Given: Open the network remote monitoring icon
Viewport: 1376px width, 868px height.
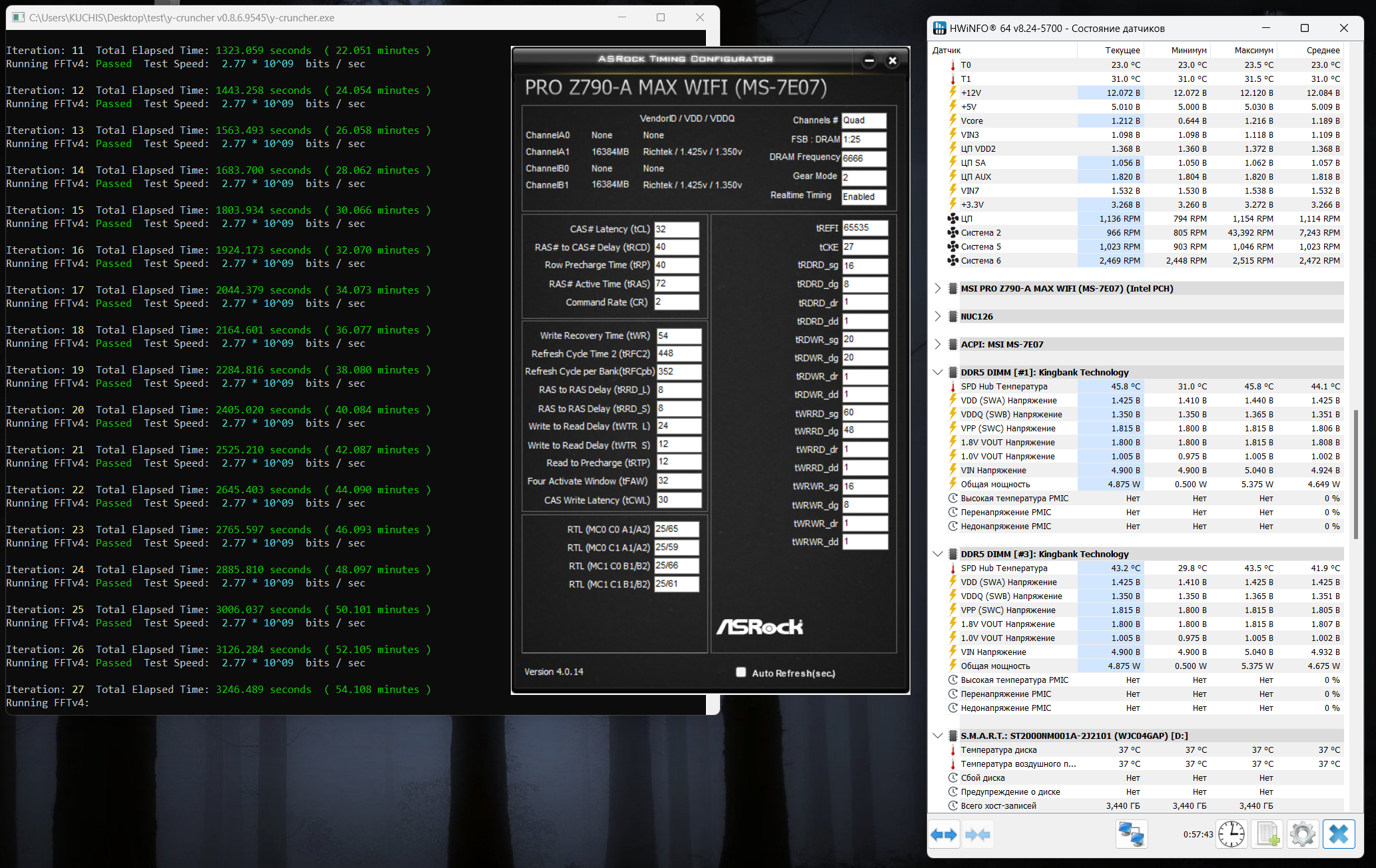Looking at the screenshot, I should [1131, 834].
